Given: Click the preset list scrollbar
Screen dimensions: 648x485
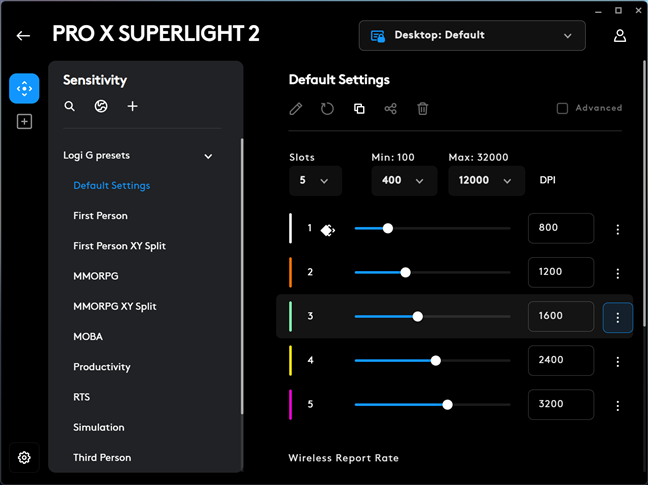Looking at the screenshot, I should pyautogui.click(x=242, y=276).
